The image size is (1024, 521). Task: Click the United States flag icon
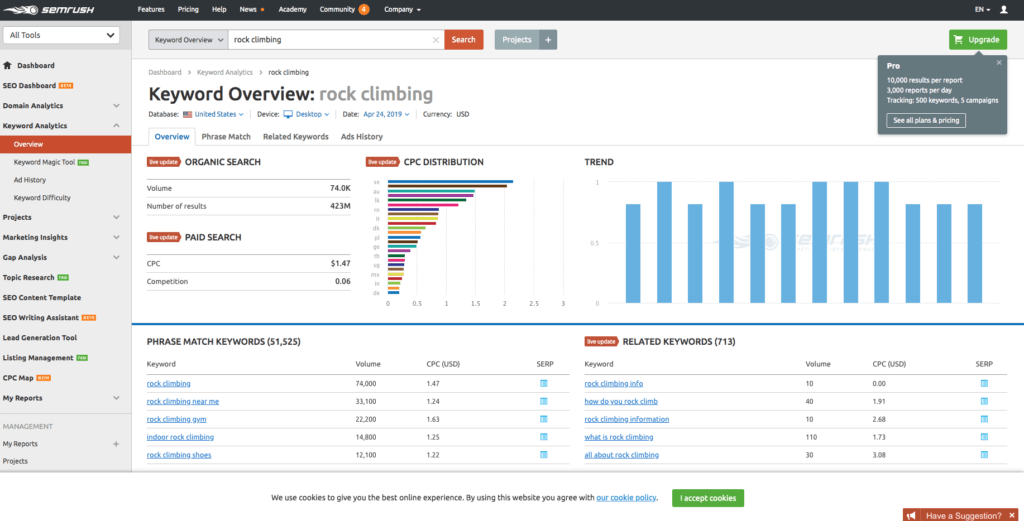point(187,114)
